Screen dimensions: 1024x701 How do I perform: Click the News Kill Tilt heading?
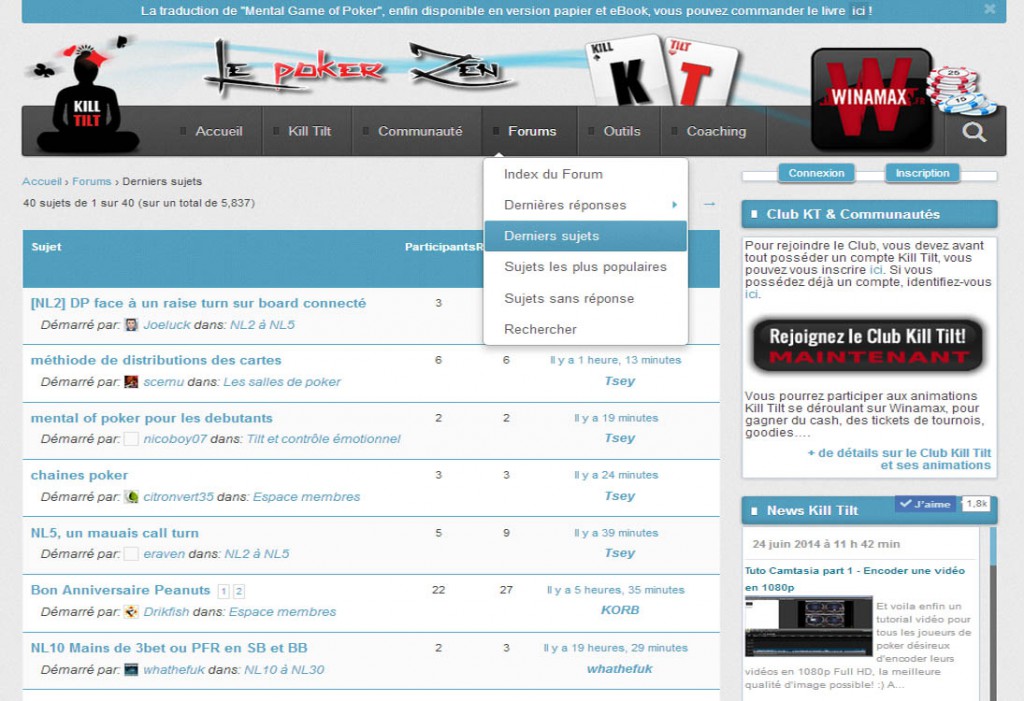(x=812, y=511)
